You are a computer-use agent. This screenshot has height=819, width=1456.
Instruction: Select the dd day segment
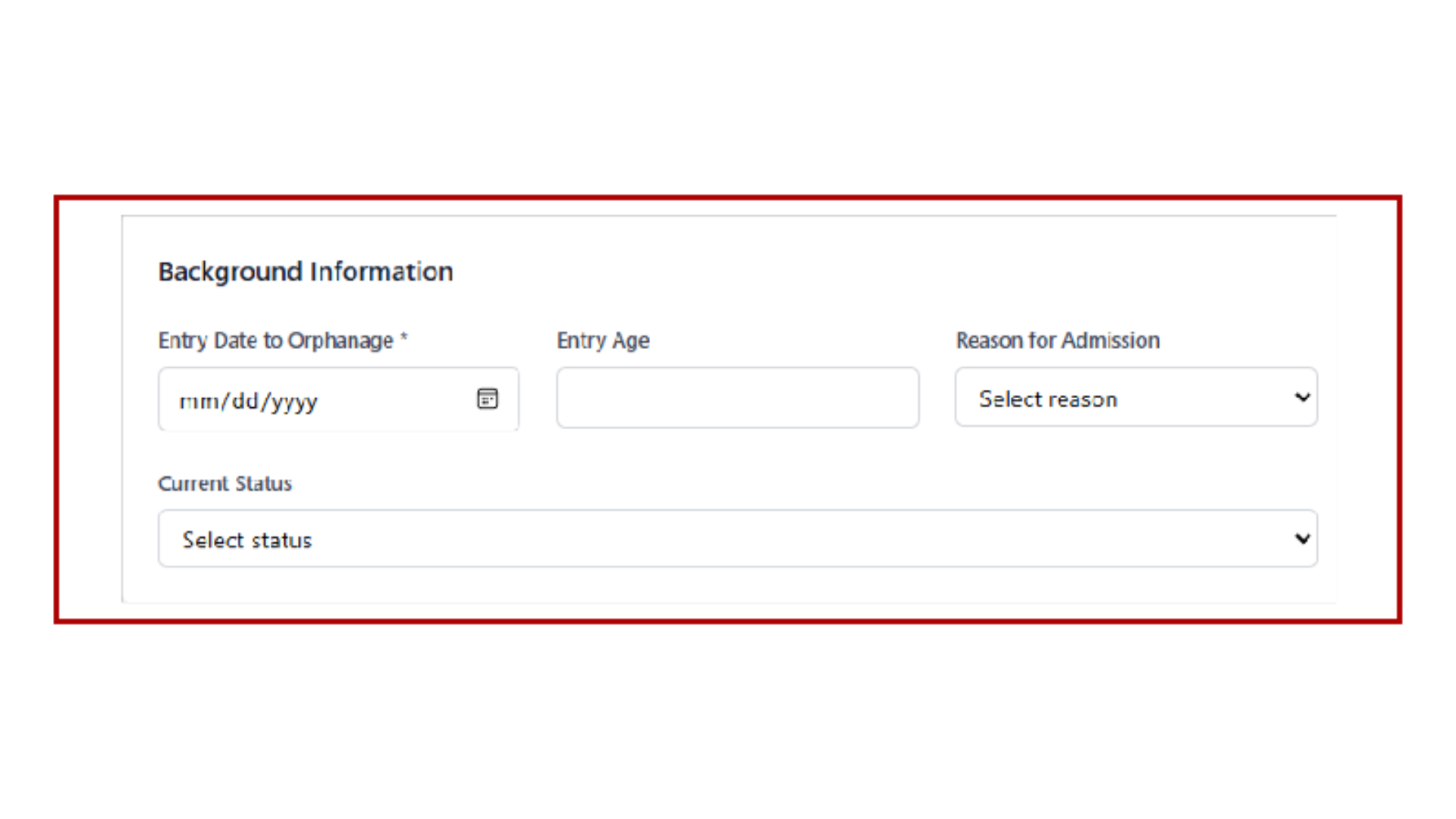245,401
